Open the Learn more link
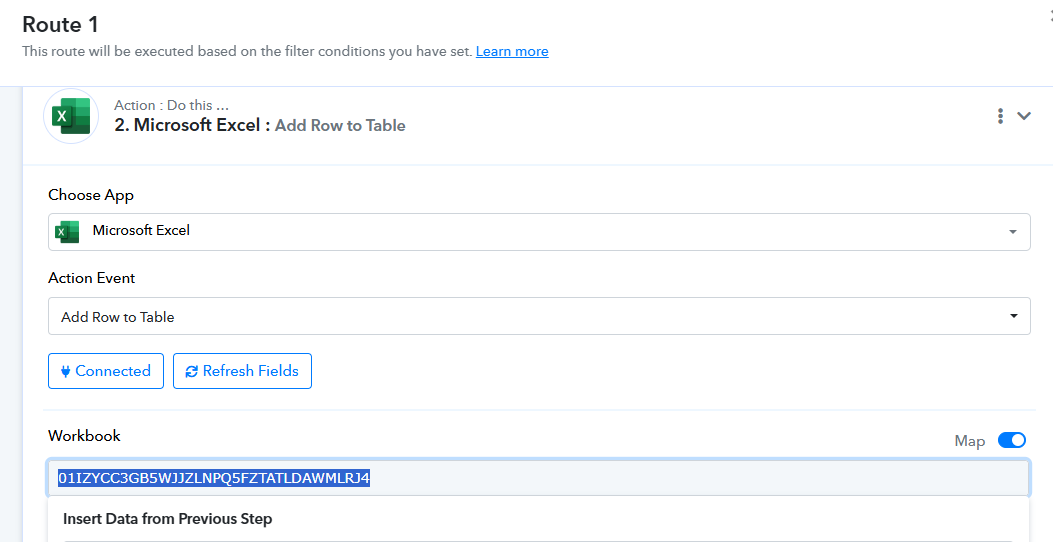The image size is (1053, 542). point(512,52)
